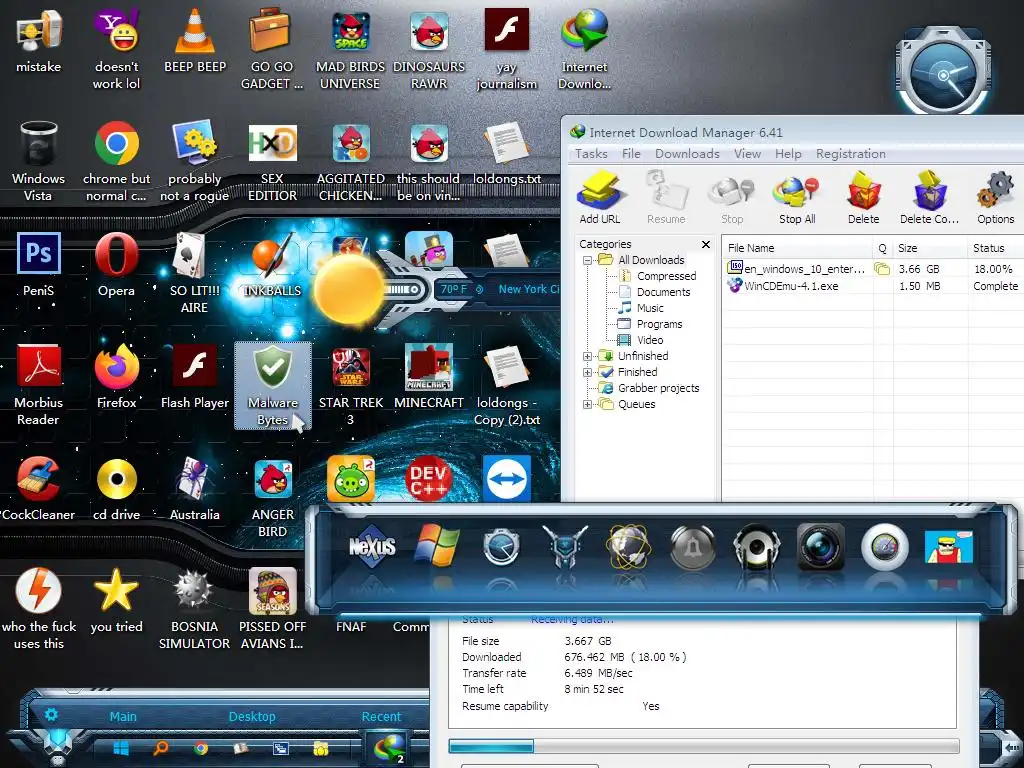Open the DEV C++ desktop icon
This screenshot has width=1024, height=768.
428,479
